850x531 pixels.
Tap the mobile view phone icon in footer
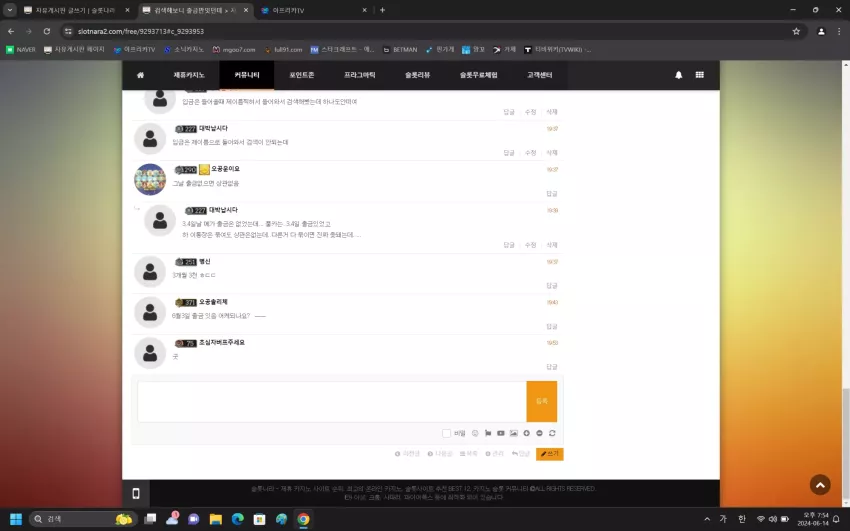(136, 493)
